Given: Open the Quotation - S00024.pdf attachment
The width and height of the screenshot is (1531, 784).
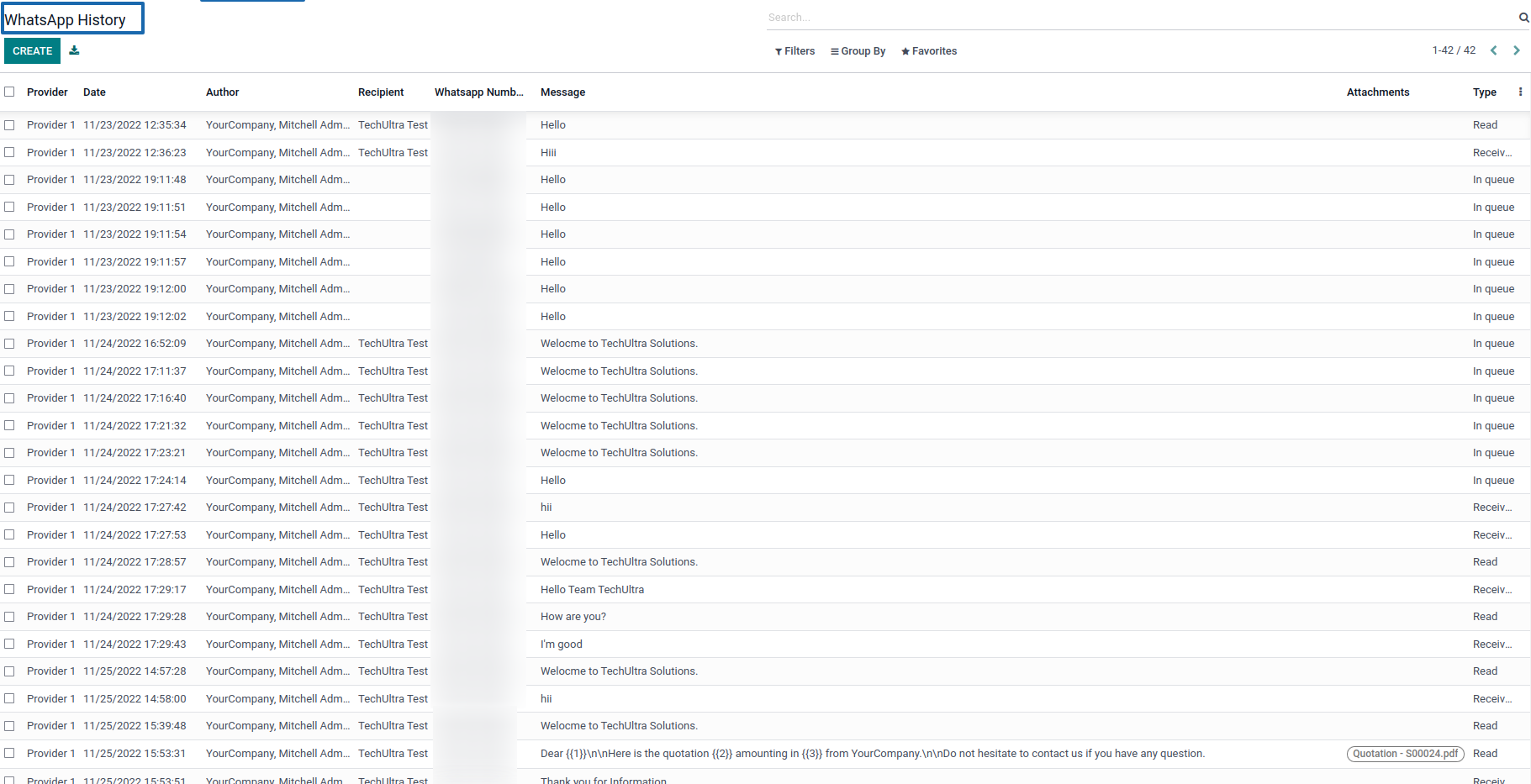Looking at the screenshot, I should 1405,754.
